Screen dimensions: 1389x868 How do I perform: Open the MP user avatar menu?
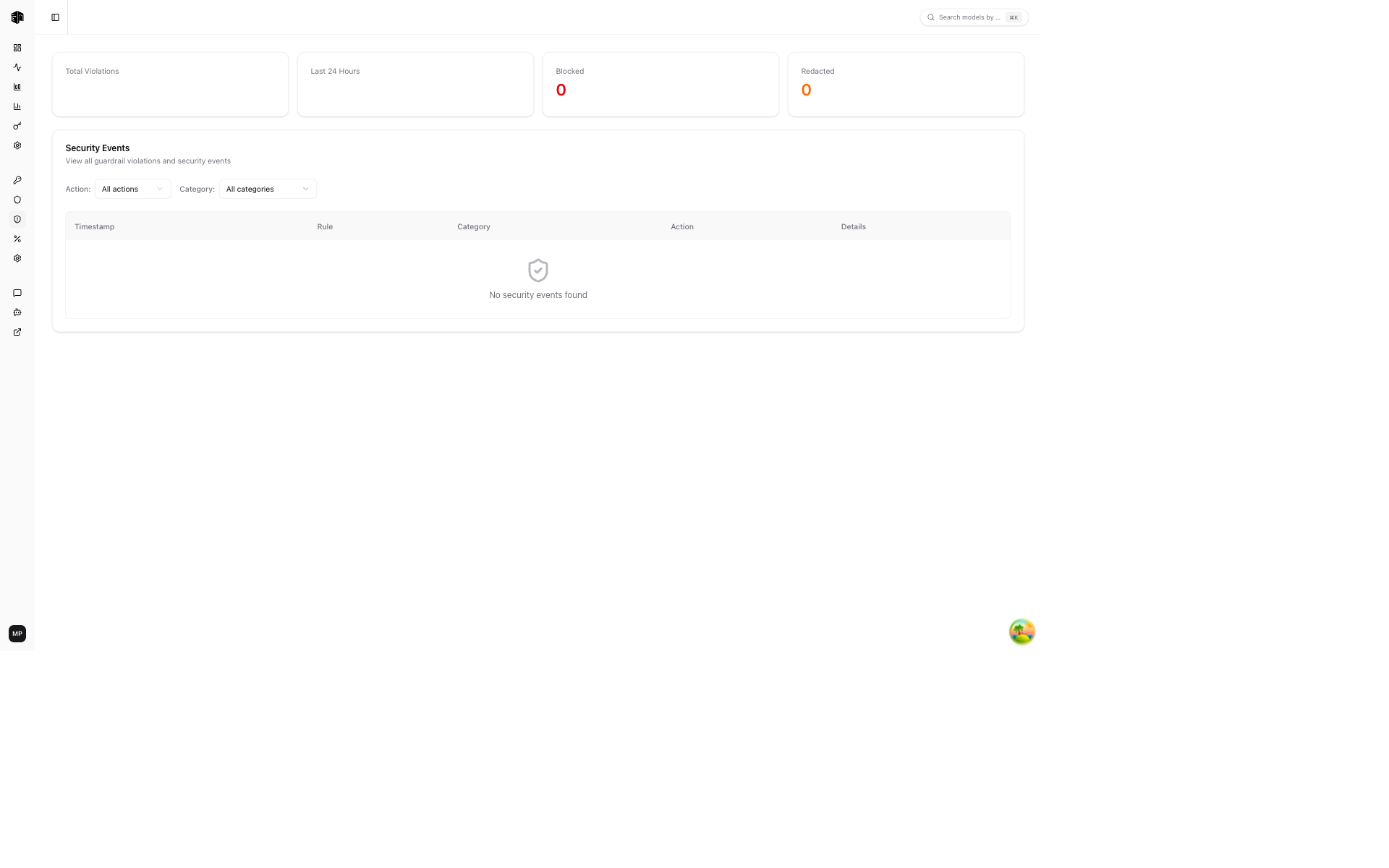click(17, 634)
